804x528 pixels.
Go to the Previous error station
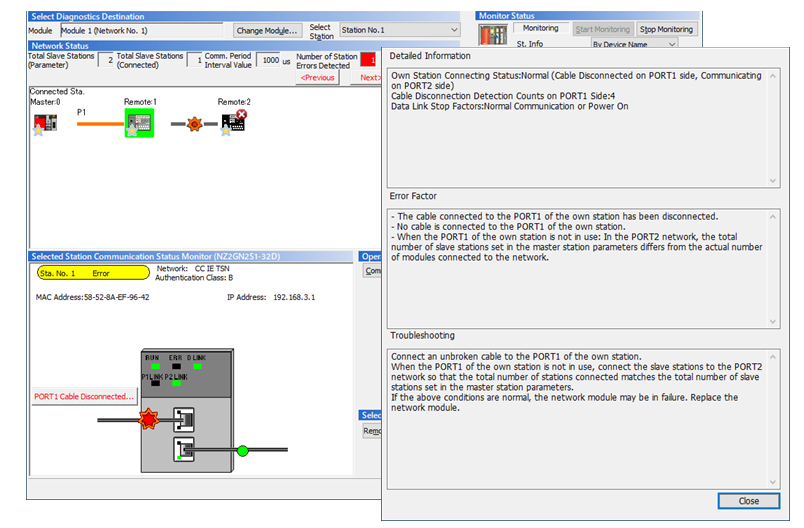(x=317, y=77)
